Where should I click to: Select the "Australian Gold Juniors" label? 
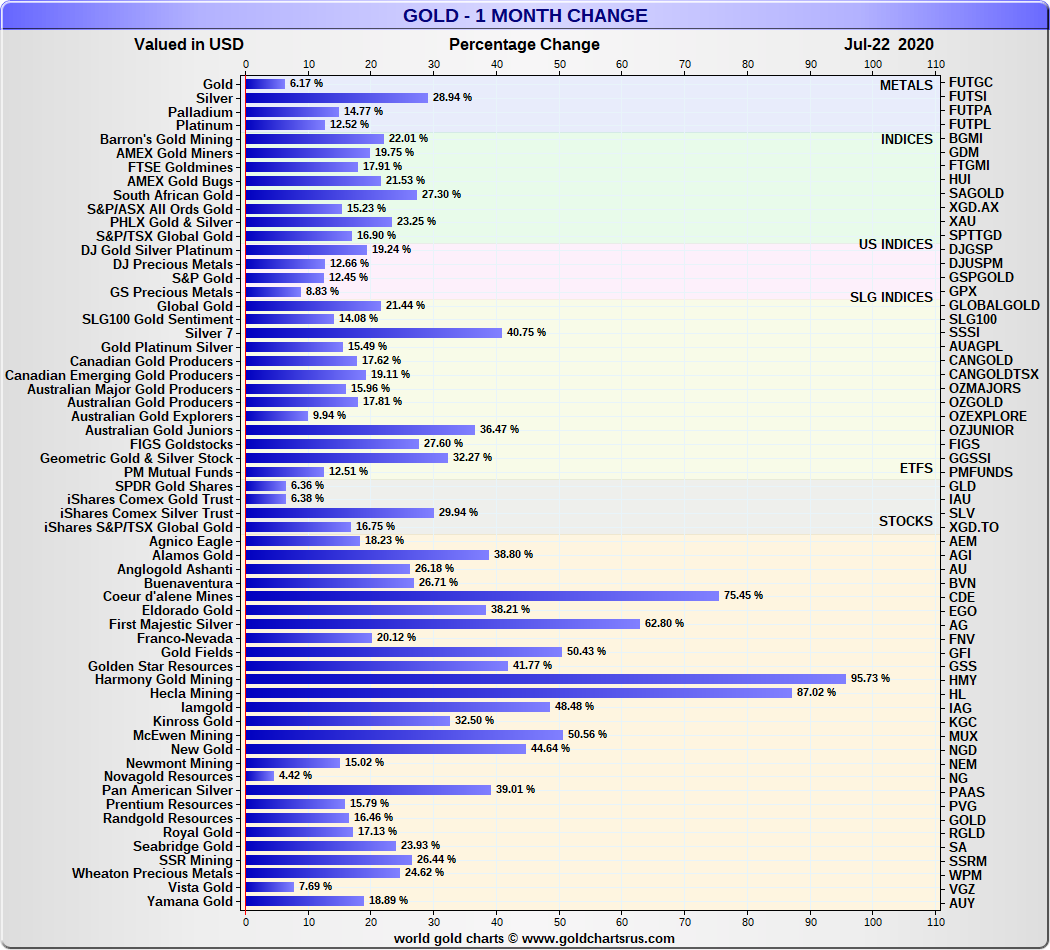pos(159,430)
